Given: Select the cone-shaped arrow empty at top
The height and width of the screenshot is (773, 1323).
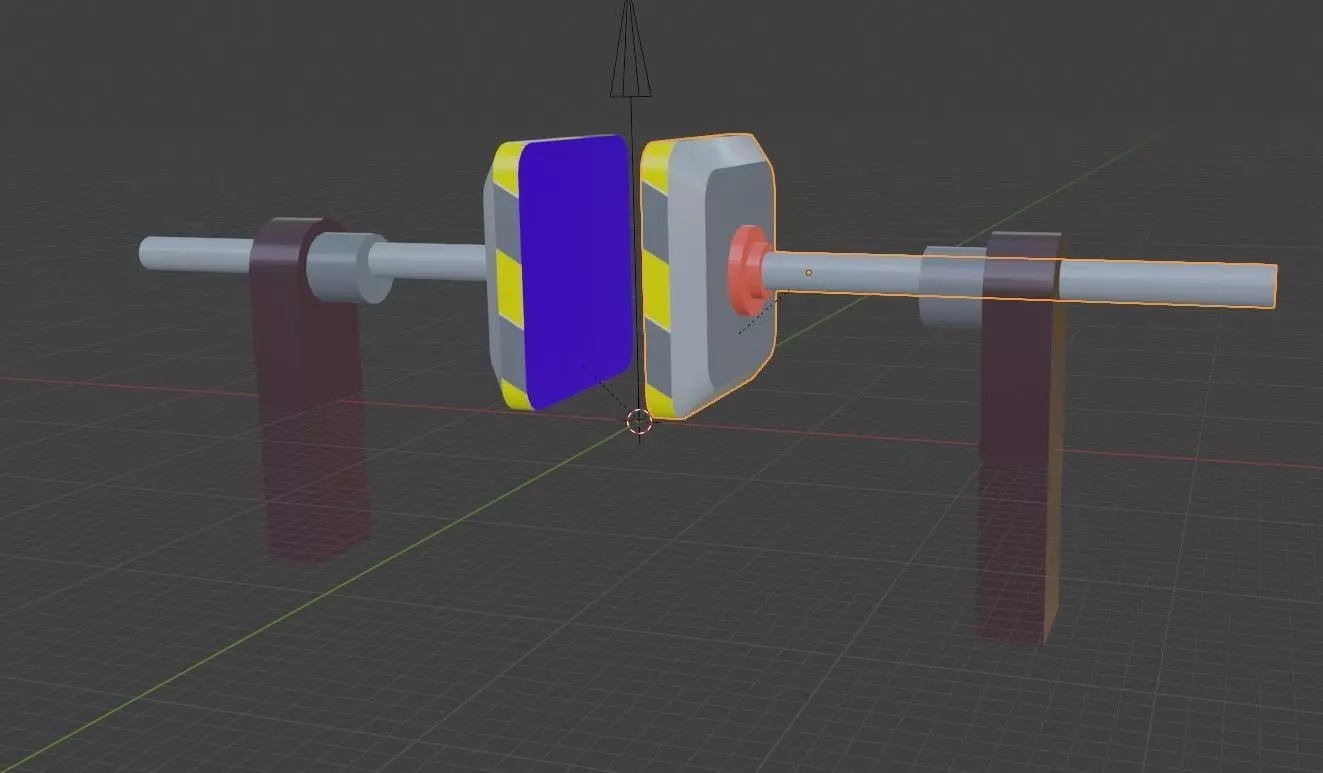Looking at the screenshot, I should pos(630,49).
